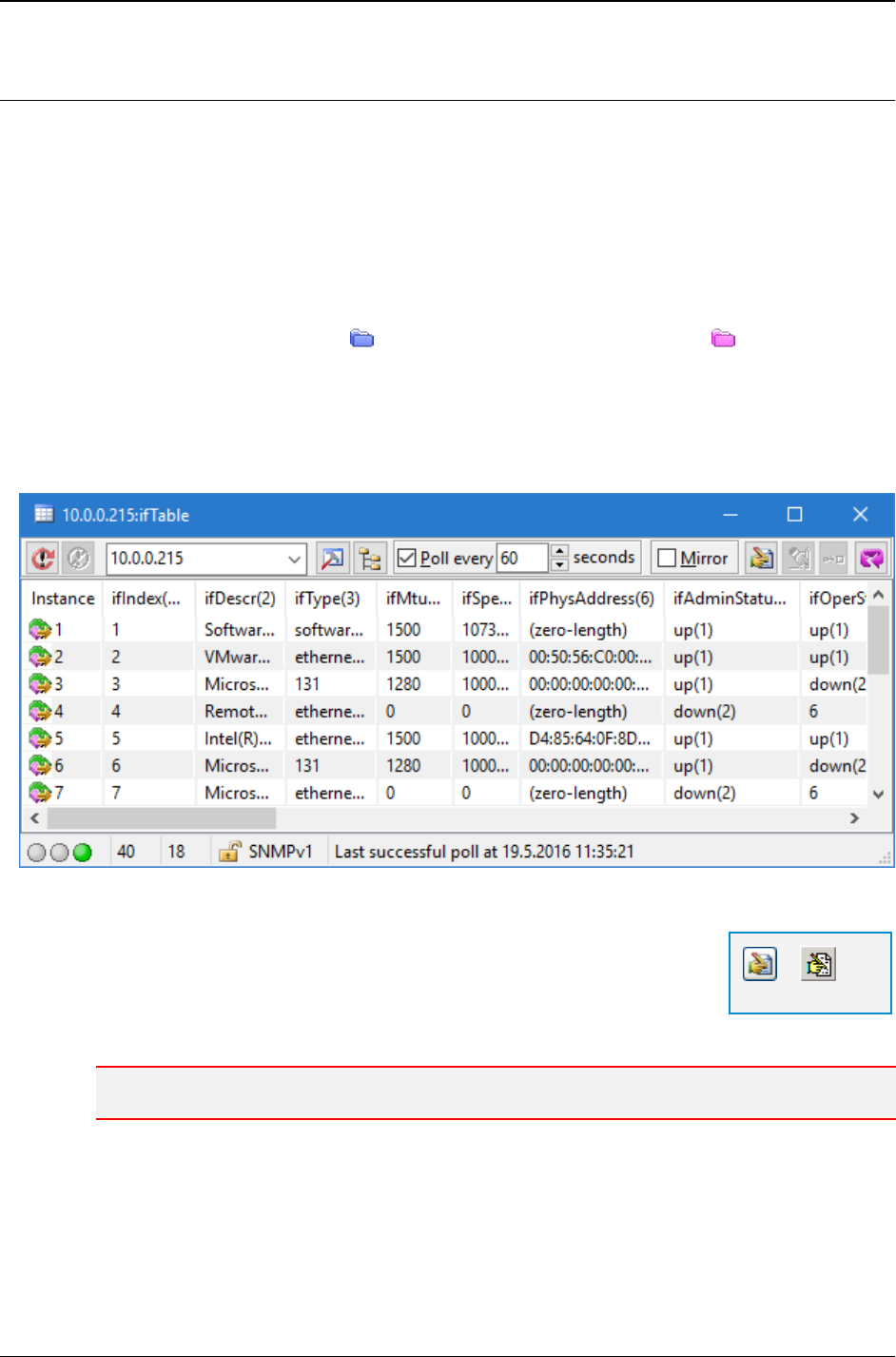The height and width of the screenshot is (1357, 896).
Task: Select the 'Softwar...' ifDescr cell
Action: pyautogui.click(x=240, y=630)
